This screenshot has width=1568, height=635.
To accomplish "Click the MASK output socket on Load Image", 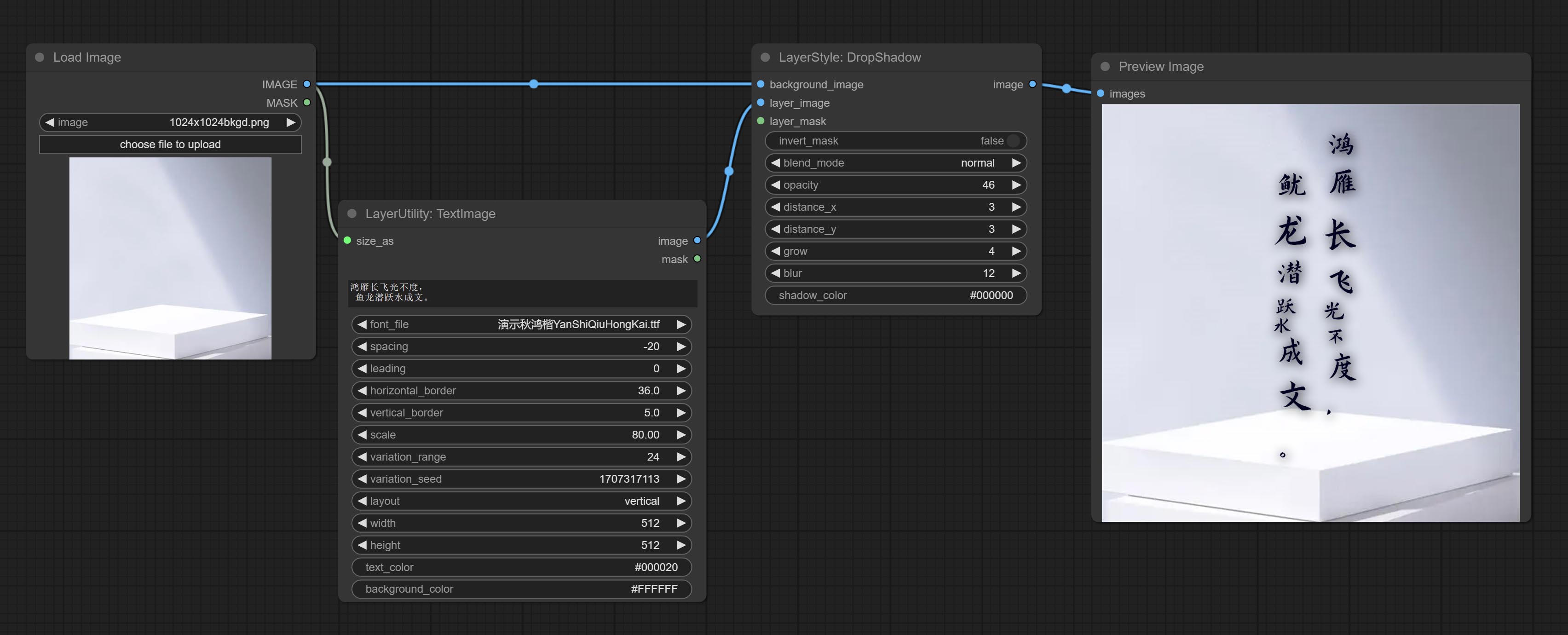I will [x=307, y=102].
